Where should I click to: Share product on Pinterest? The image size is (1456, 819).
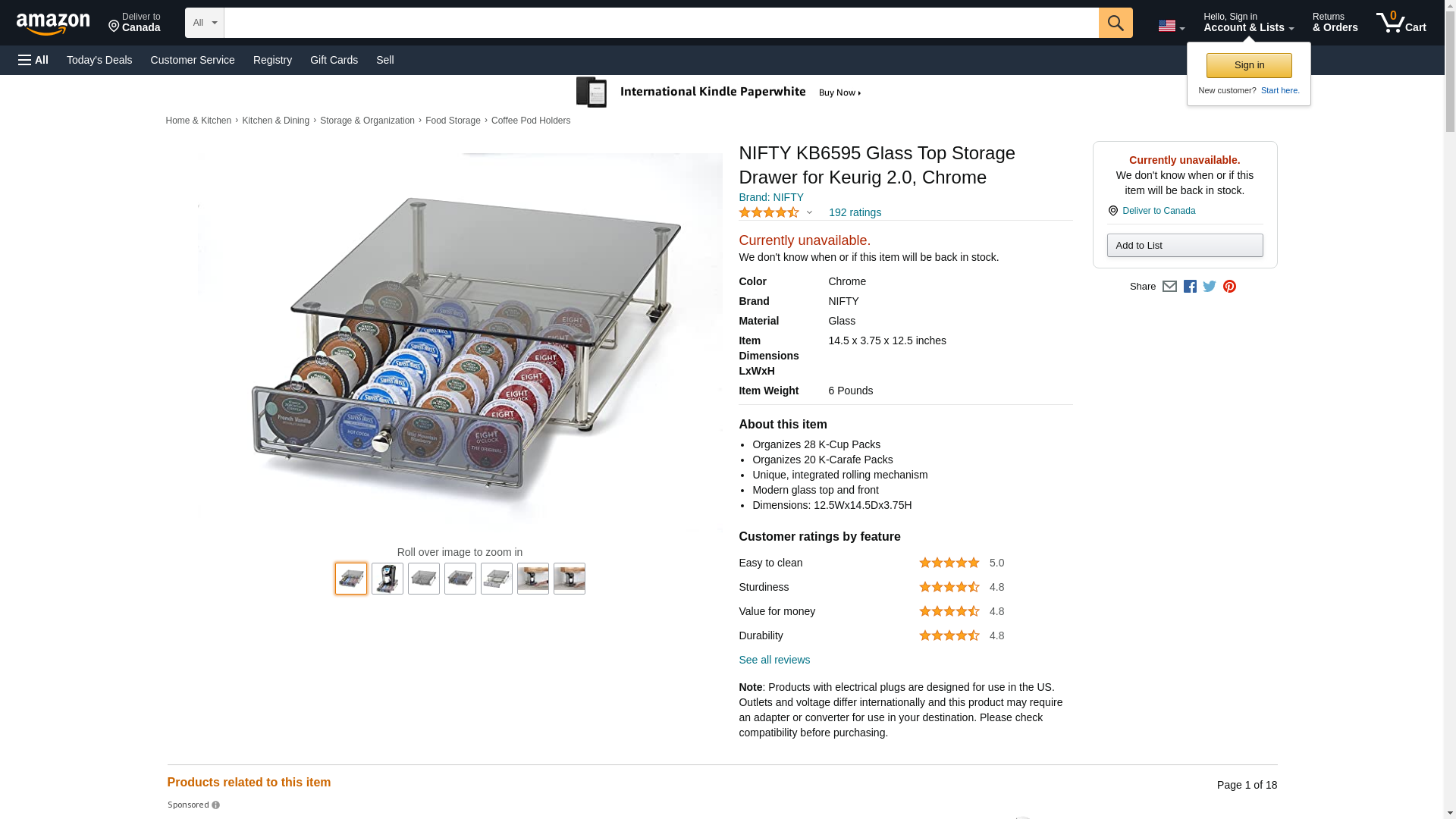point(1229,287)
